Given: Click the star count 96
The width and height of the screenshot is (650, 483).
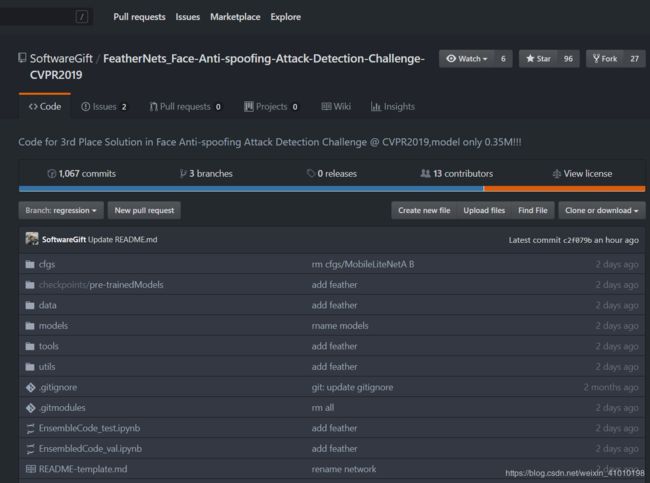Looking at the screenshot, I should pyautogui.click(x=568, y=59).
